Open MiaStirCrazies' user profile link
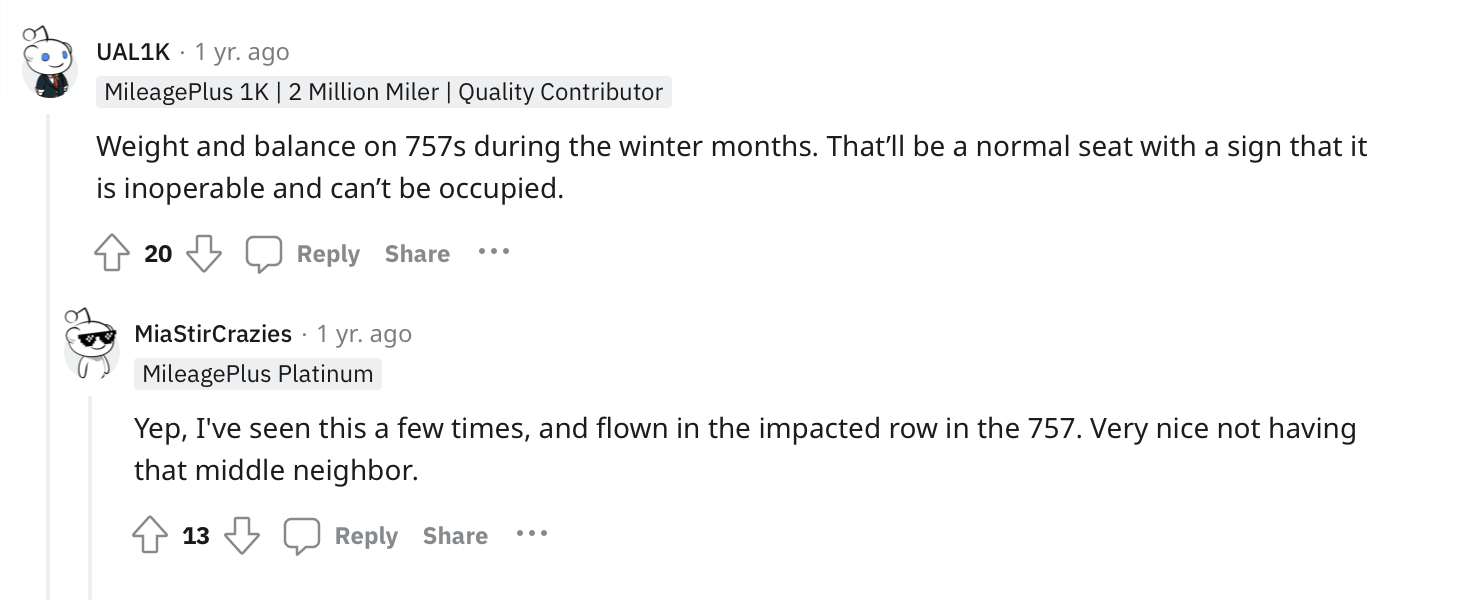1474x600 pixels. [213, 333]
